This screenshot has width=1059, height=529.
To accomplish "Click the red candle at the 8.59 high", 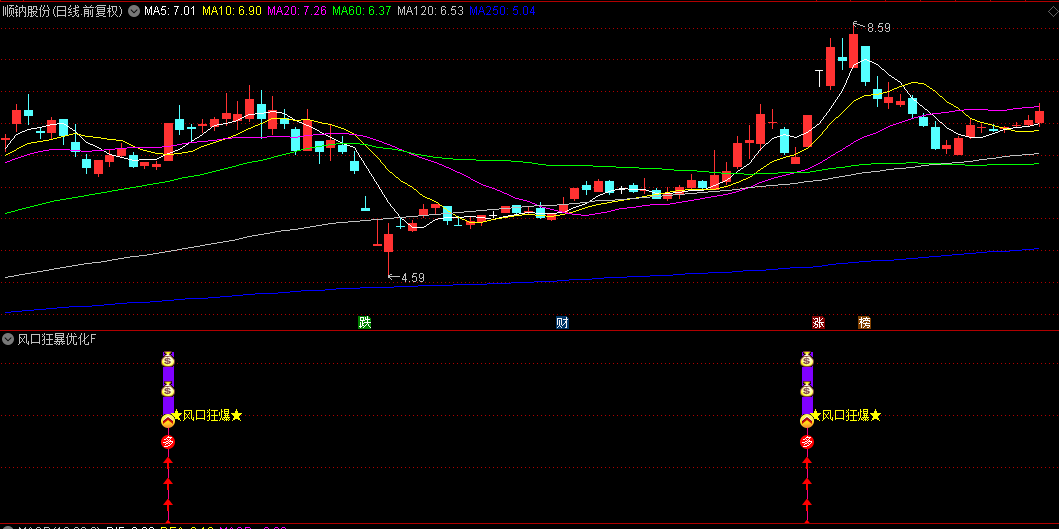I will (x=854, y=49).
